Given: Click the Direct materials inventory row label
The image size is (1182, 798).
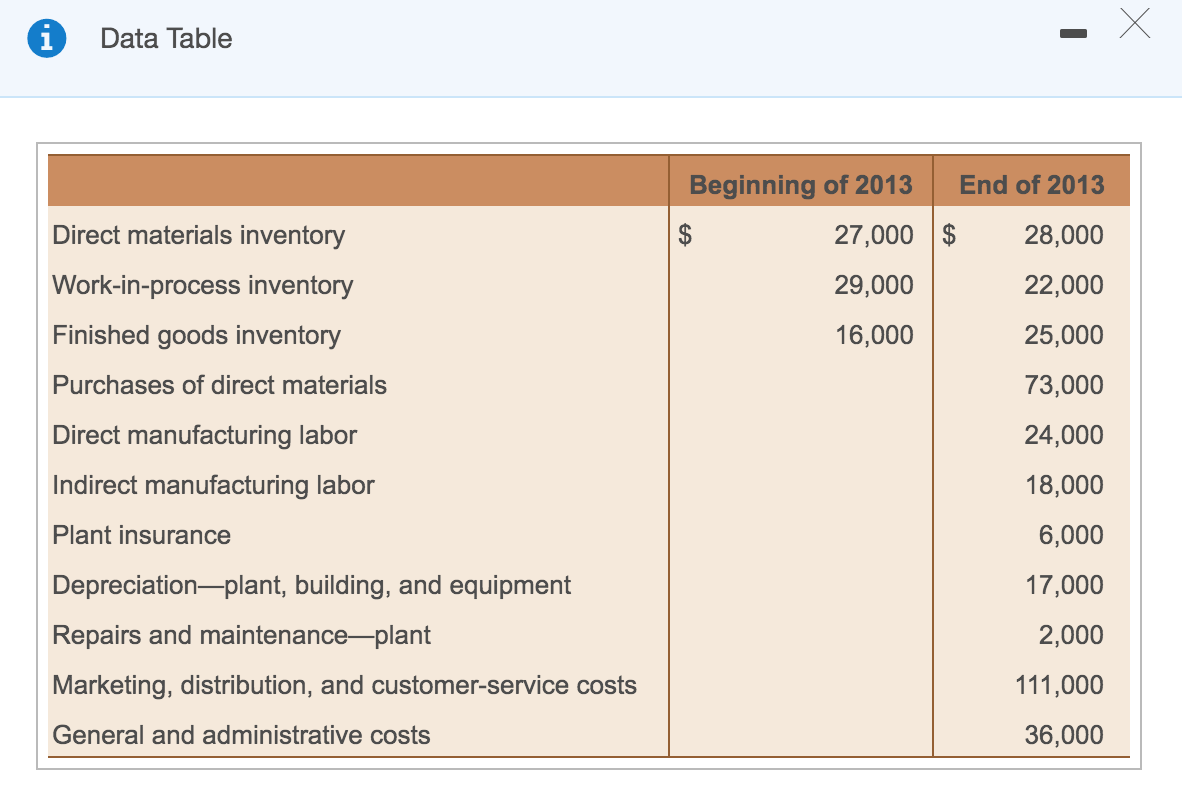Looking at the screenshot, I should (x=198, y=235).
